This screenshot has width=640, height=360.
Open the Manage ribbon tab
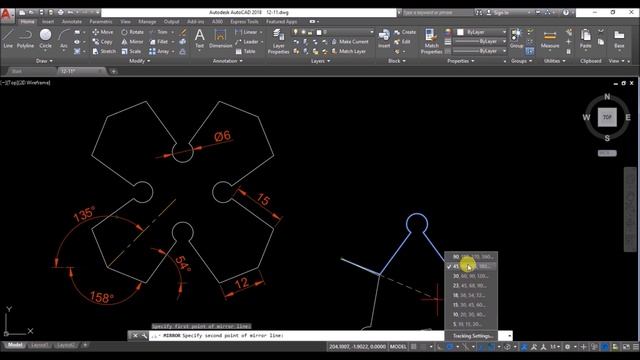click(x=147, y=22)
